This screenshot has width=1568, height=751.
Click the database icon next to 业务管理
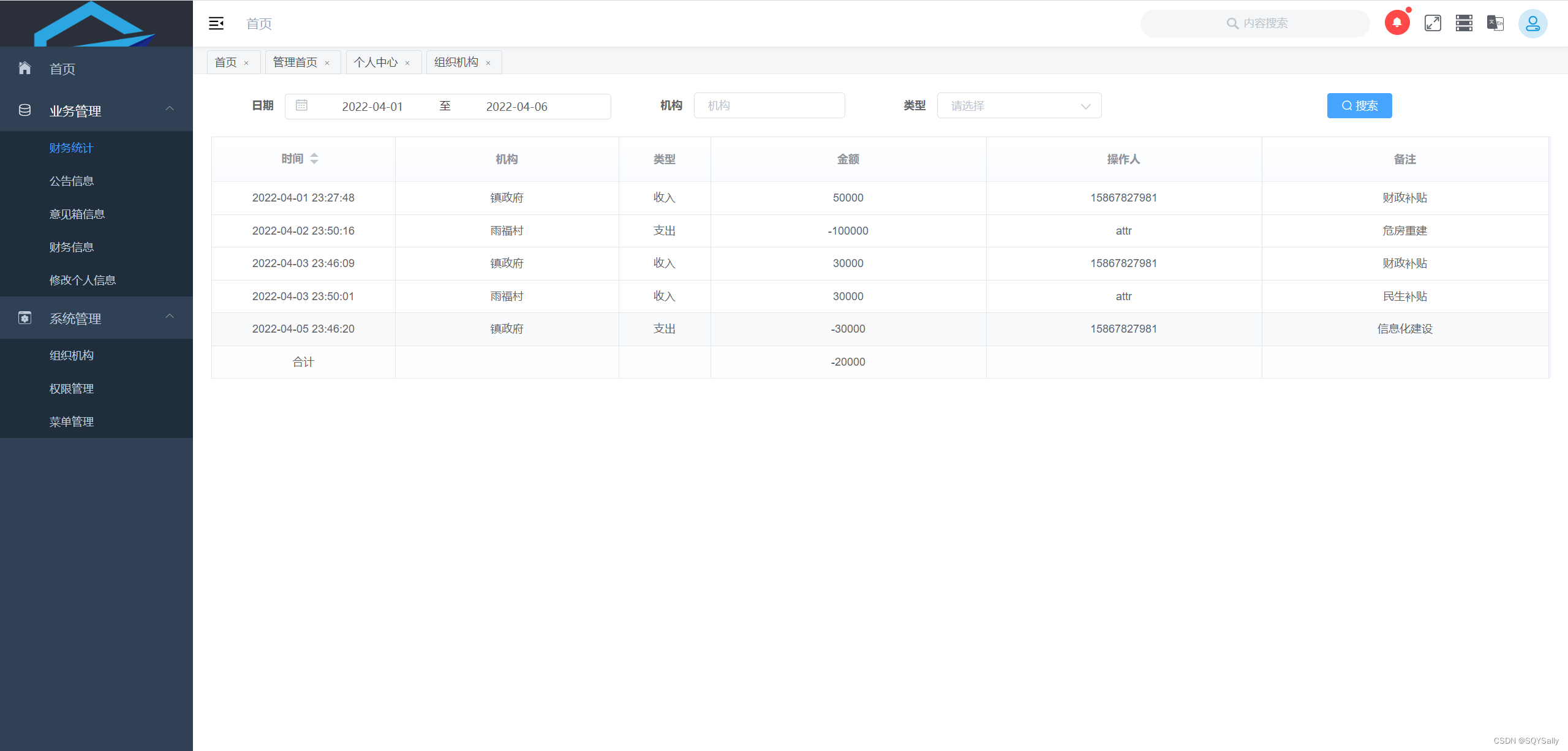(24, 110)
